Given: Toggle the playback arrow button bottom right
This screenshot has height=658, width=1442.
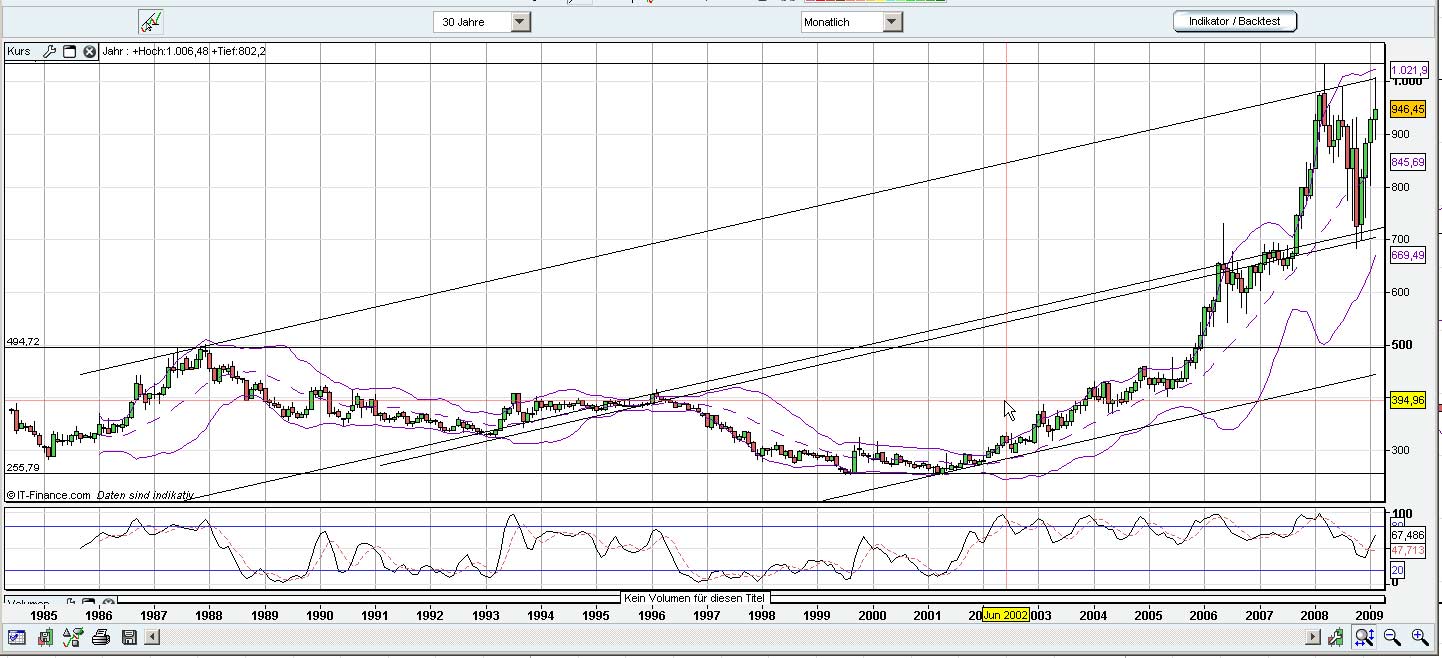Looking at the screenshot, I should (x=1312, y=637).
